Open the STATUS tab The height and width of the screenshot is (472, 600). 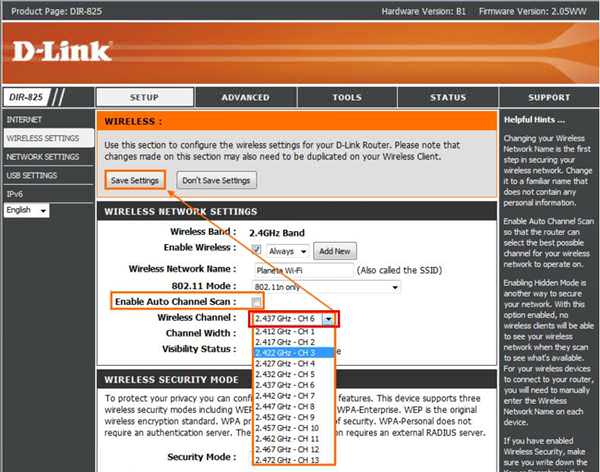coord(448,97)
